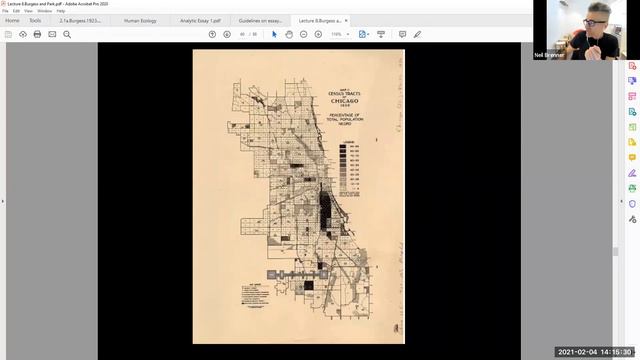
Task: Open yellow Comment tool in right pane
Action: 632,158
